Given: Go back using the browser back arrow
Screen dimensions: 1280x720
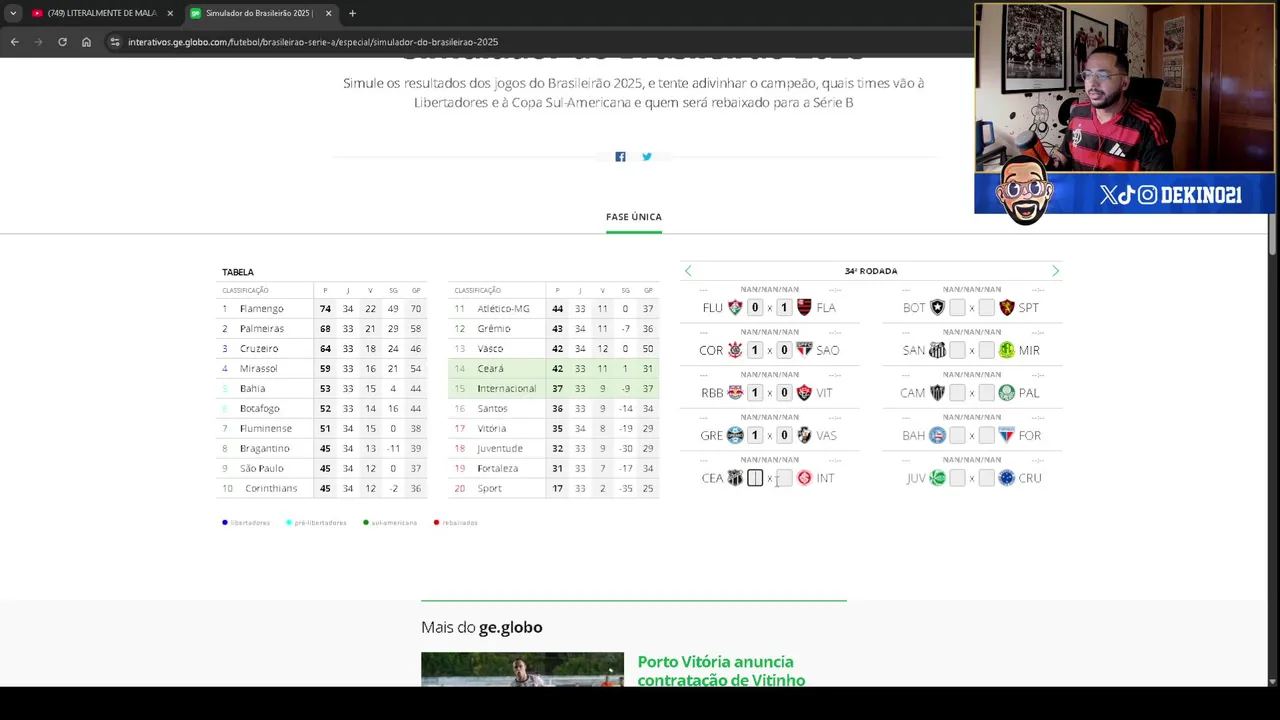Looking at the screenshot, I should click(14, 42).
